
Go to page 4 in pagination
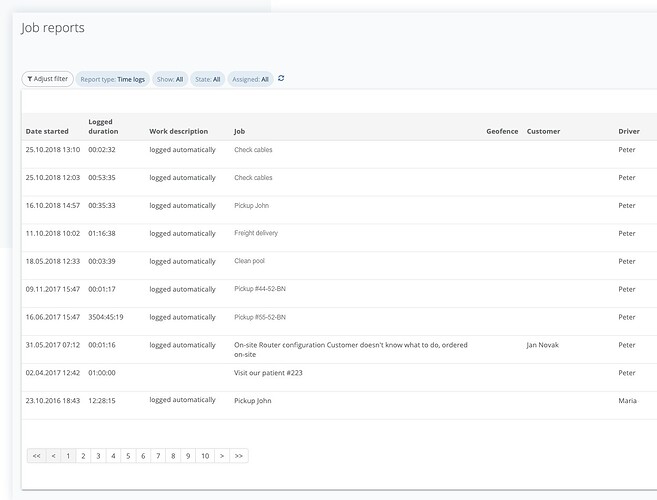(113, 456)
